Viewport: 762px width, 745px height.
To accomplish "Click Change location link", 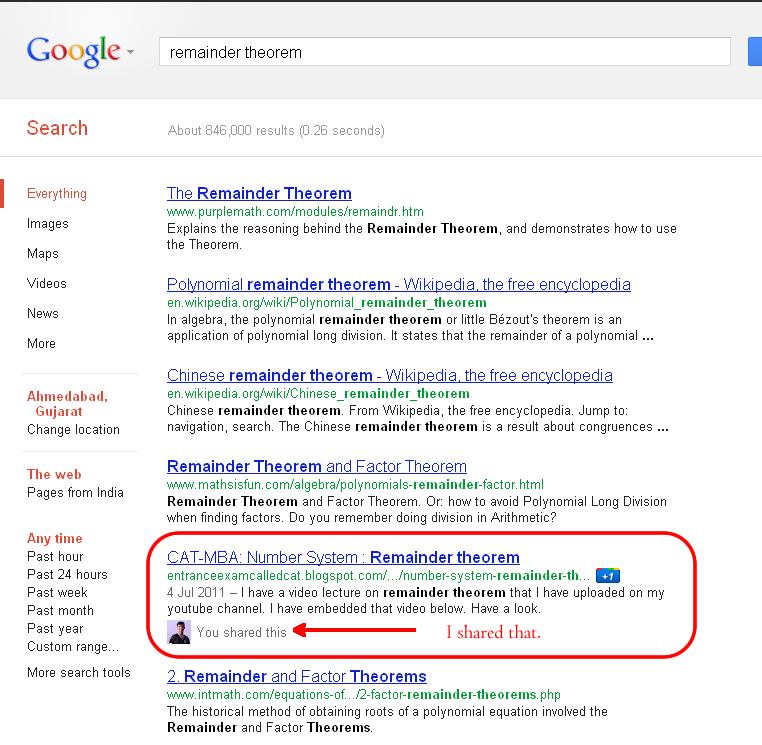I will point(73,430).
